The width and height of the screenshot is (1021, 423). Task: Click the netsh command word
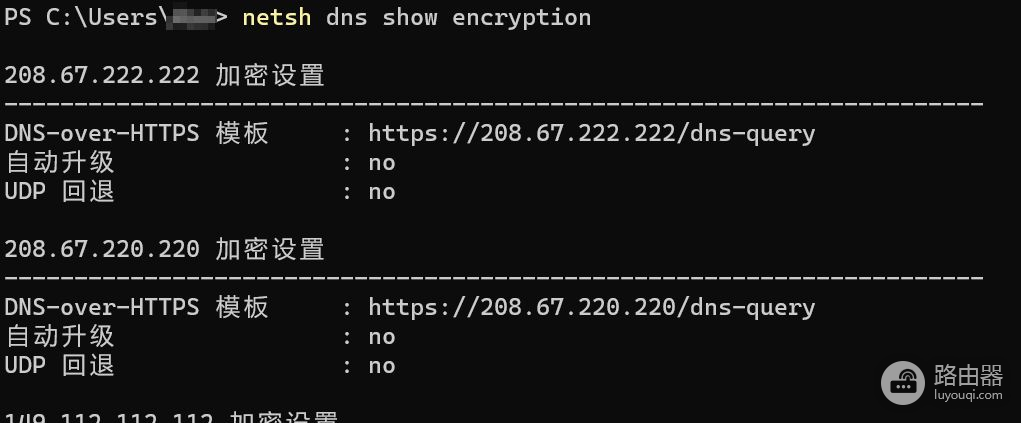[x=277, y=18]
